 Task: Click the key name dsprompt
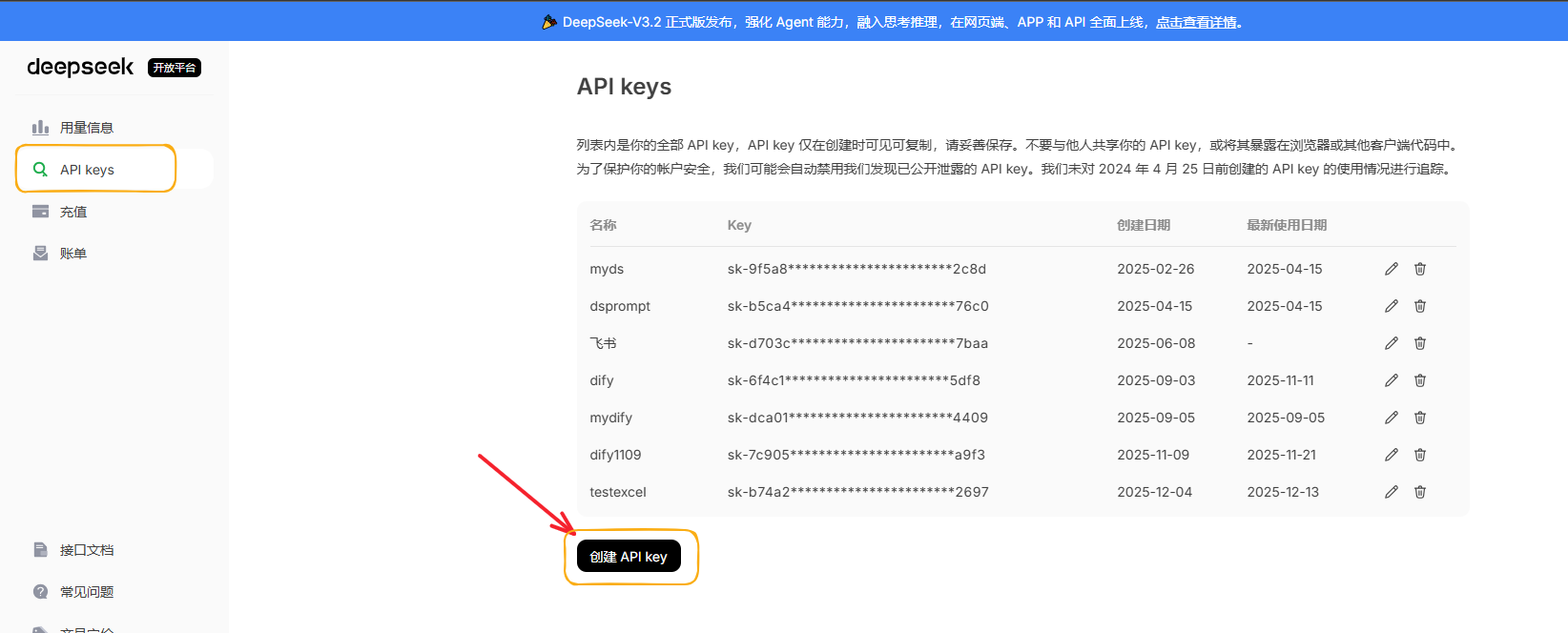[x=620, y=306]
